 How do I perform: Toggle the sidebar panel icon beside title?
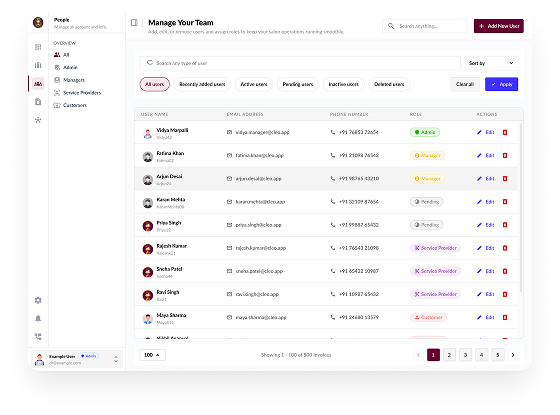pyautogui.click(x=134, y=23)
